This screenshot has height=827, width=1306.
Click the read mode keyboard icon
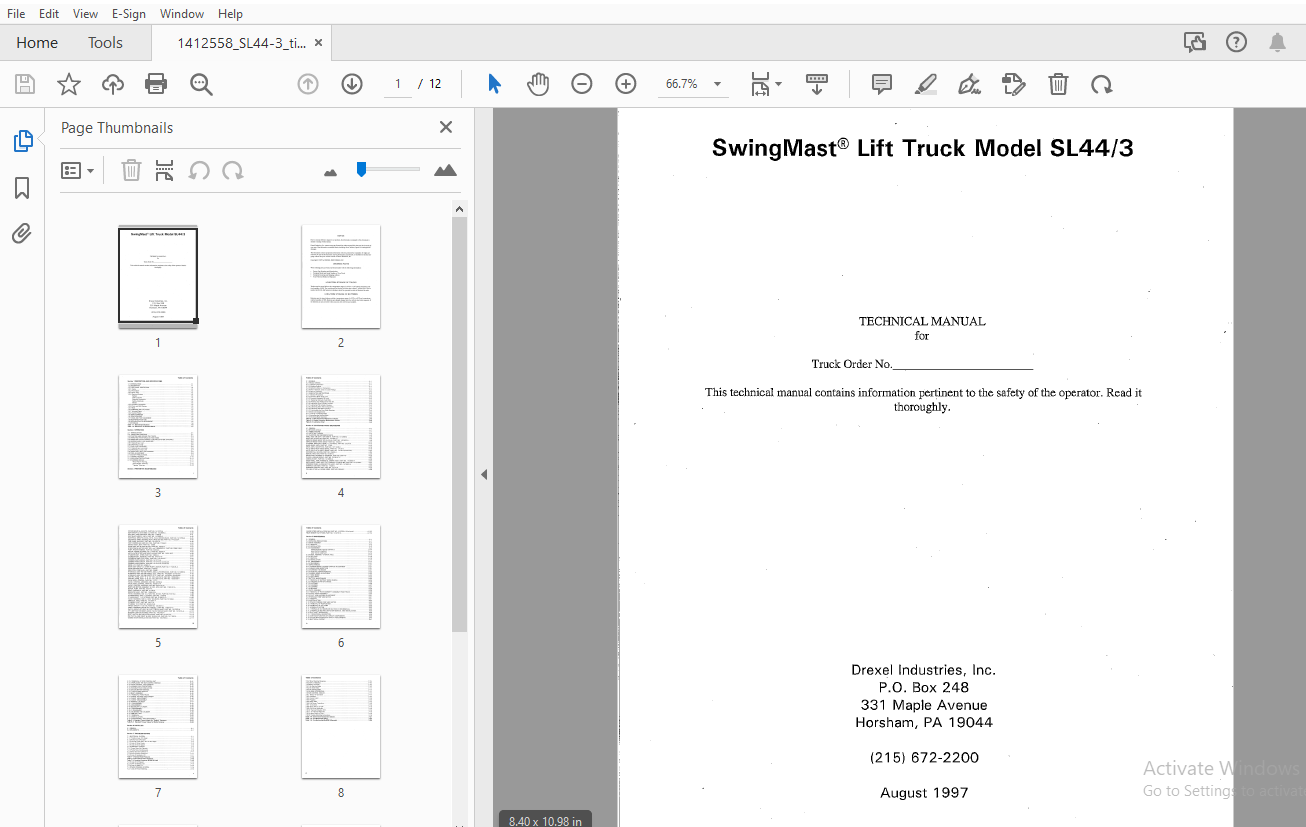tap(817, 84)
